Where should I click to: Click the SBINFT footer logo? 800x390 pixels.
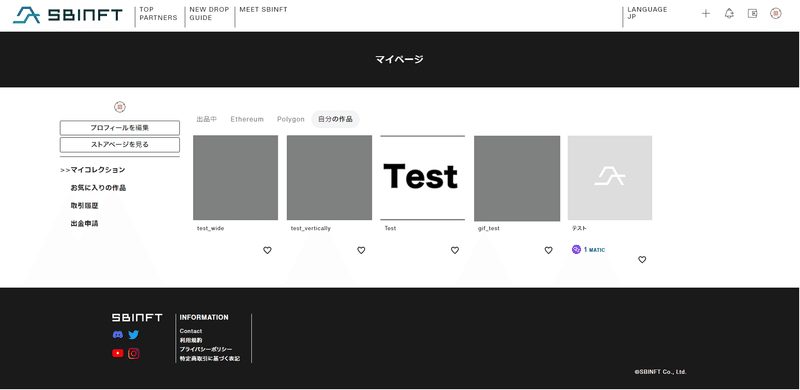click(x=137, y=318)
